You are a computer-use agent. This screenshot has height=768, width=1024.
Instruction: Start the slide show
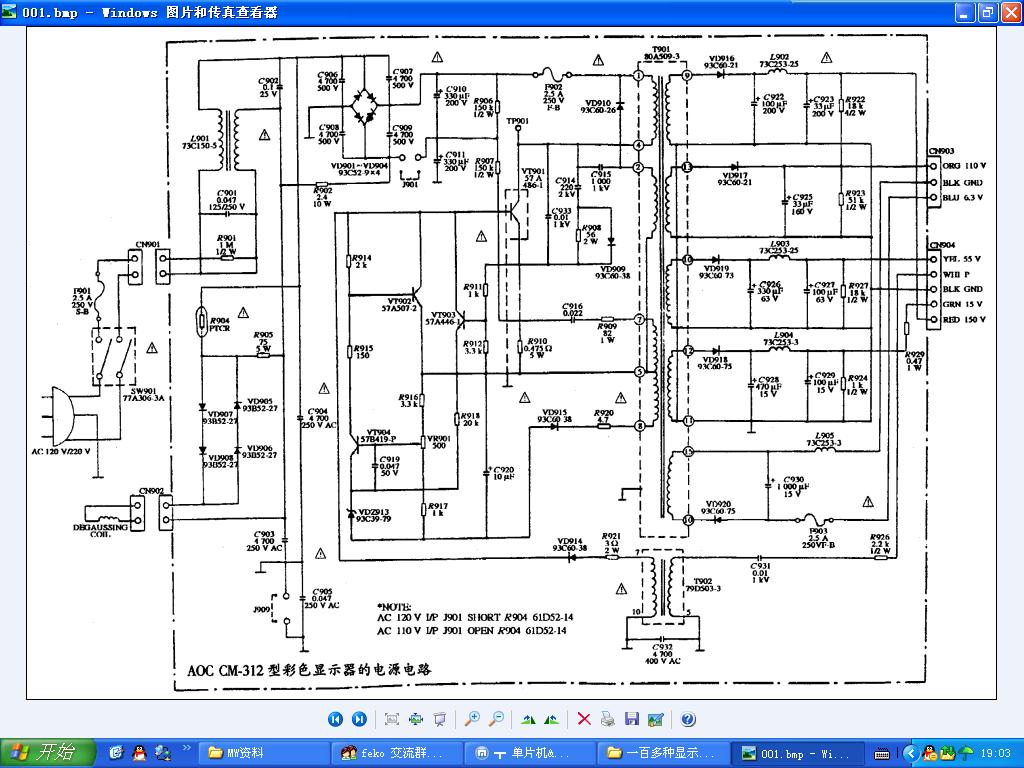click(x=440, y=719)
